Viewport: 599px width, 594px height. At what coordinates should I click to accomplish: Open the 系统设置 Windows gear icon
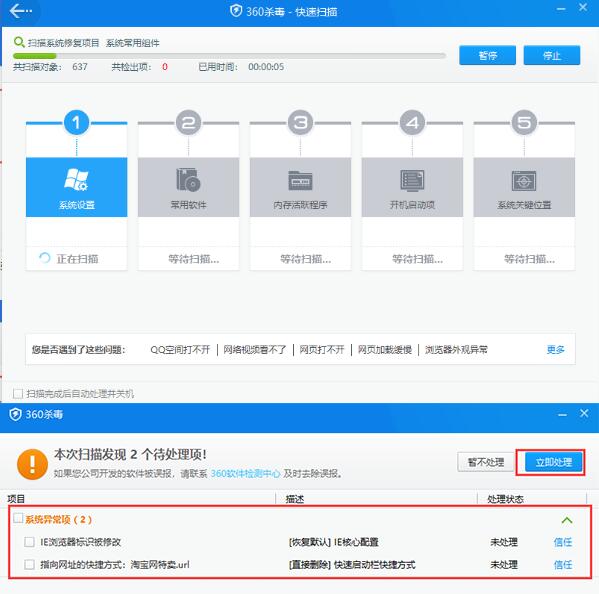coord(76,180)
